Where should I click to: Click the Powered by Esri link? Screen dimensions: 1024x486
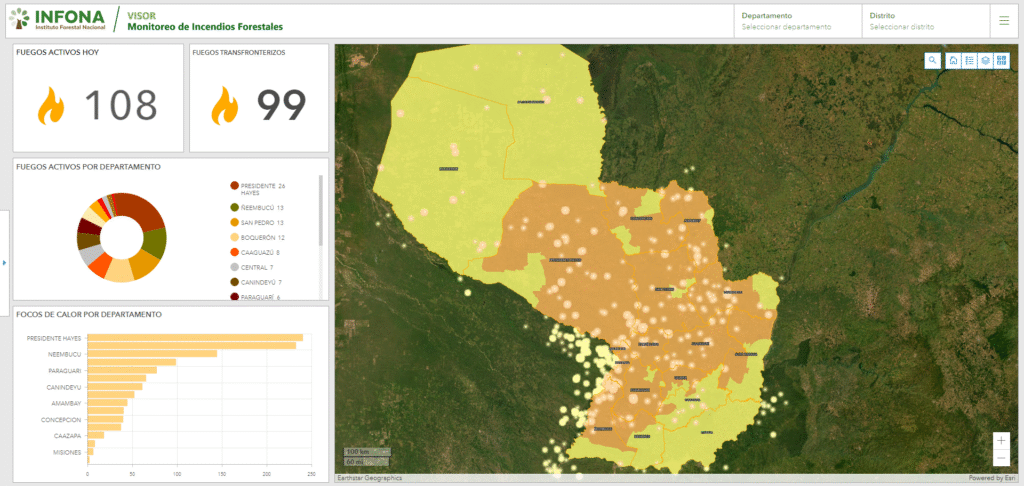[x=994, y=478]
